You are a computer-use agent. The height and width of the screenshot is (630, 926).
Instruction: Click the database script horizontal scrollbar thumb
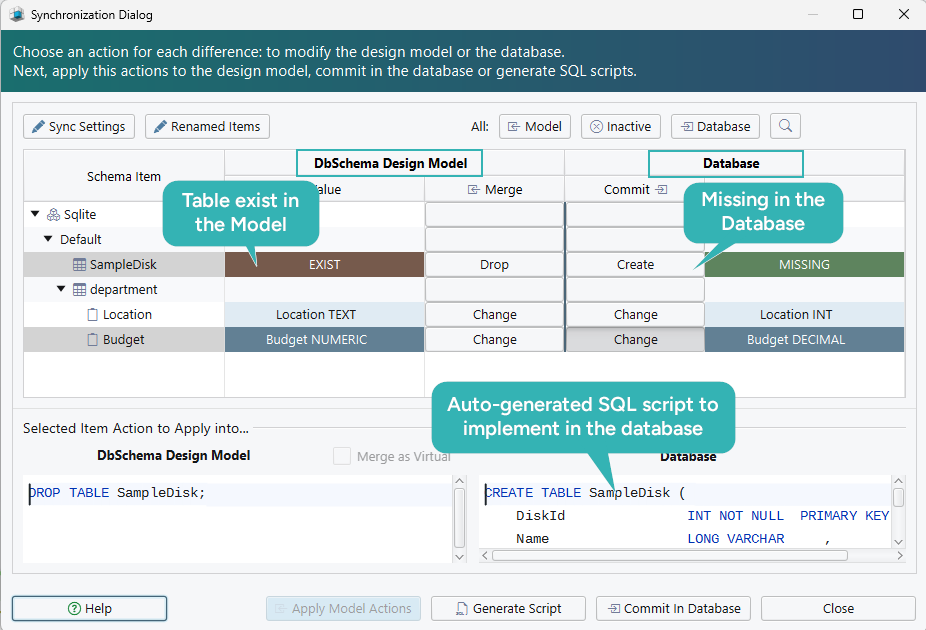[670, 556]
